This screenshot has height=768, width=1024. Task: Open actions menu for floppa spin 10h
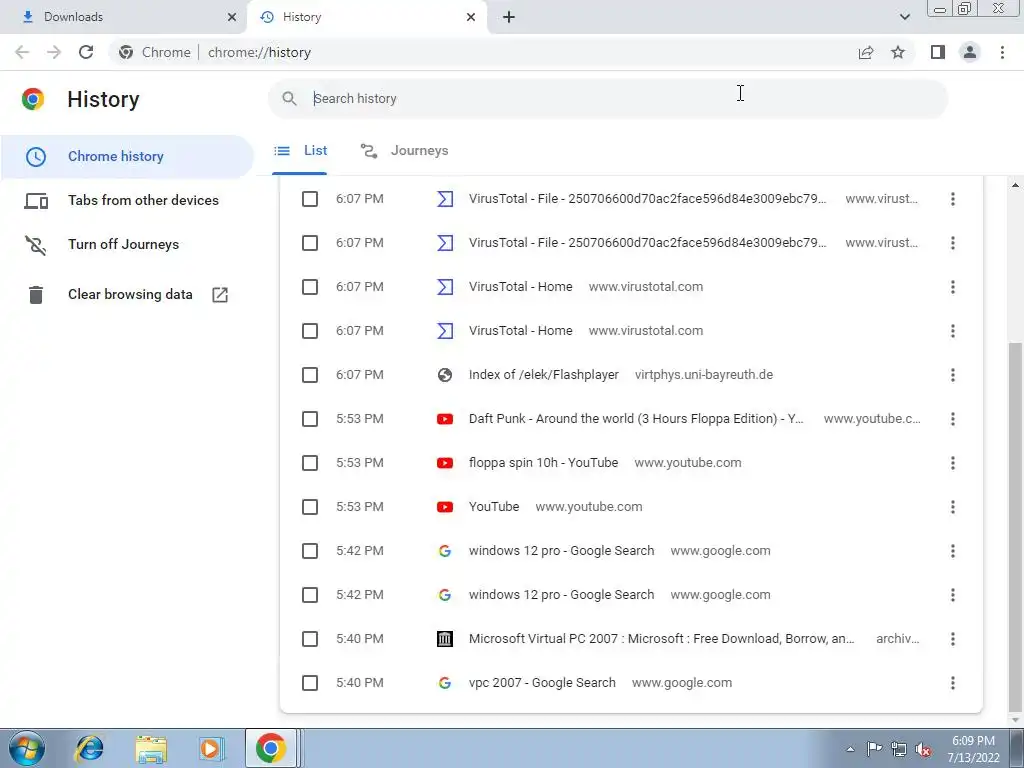(x=953, y=463)
